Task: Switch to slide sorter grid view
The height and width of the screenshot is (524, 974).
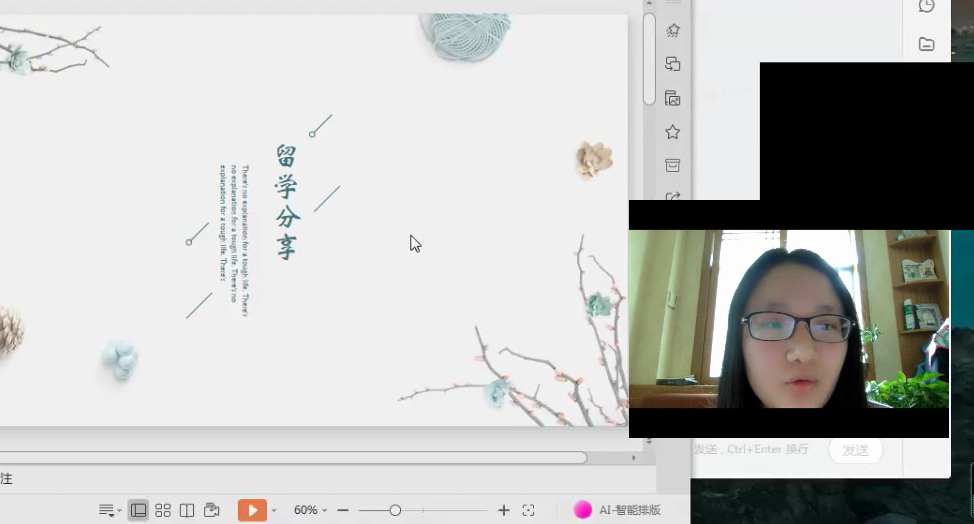Action: pos(163,510)
